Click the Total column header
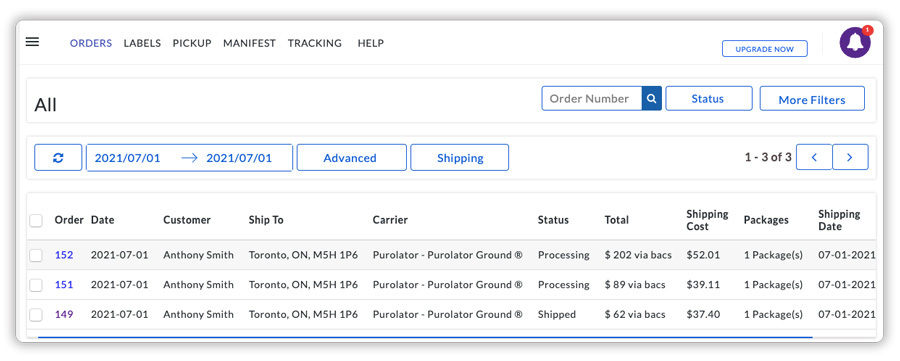The height and width of the screenshot is (361, 900). pos(617,220)
